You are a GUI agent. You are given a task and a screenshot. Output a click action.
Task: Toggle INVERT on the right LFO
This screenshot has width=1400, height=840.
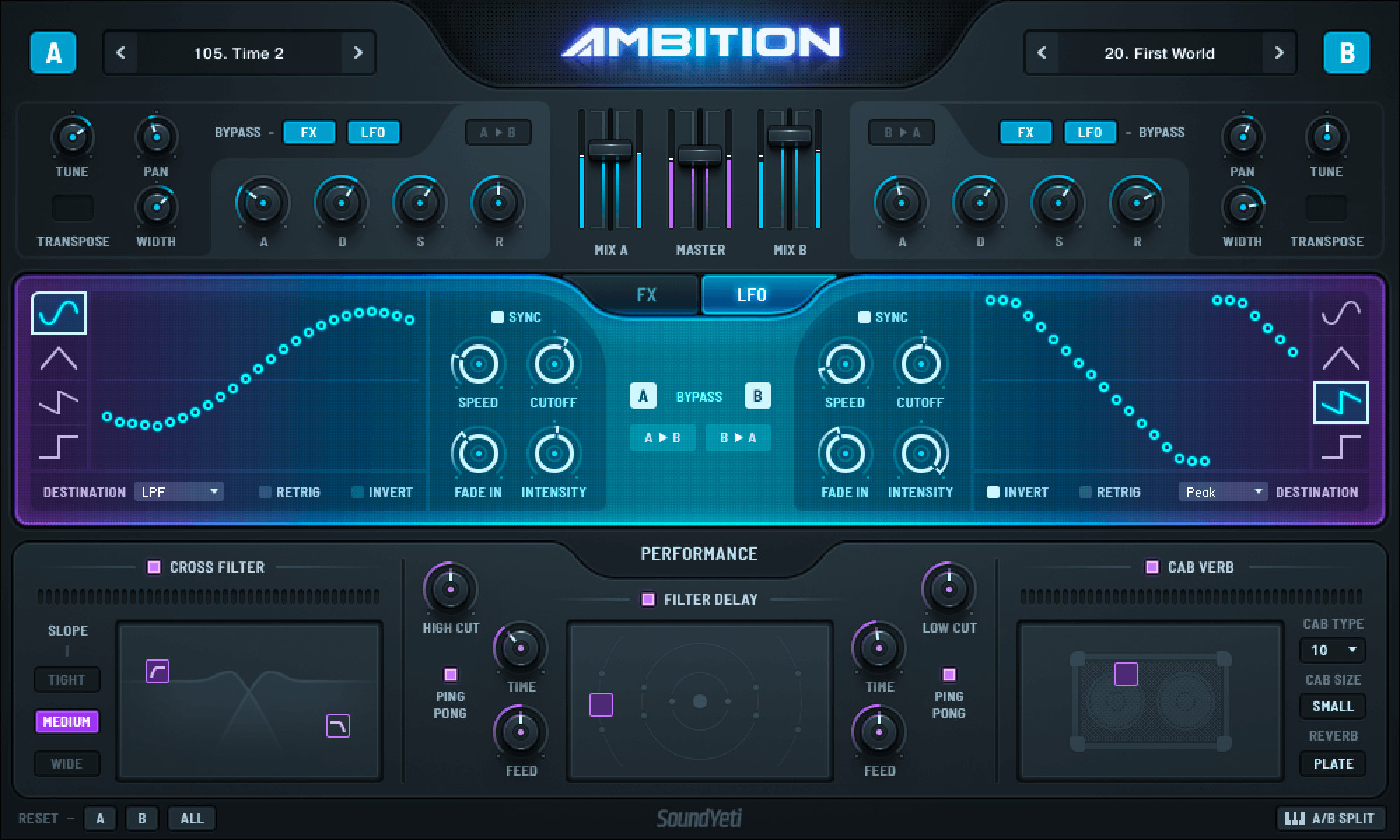(993, 491)
